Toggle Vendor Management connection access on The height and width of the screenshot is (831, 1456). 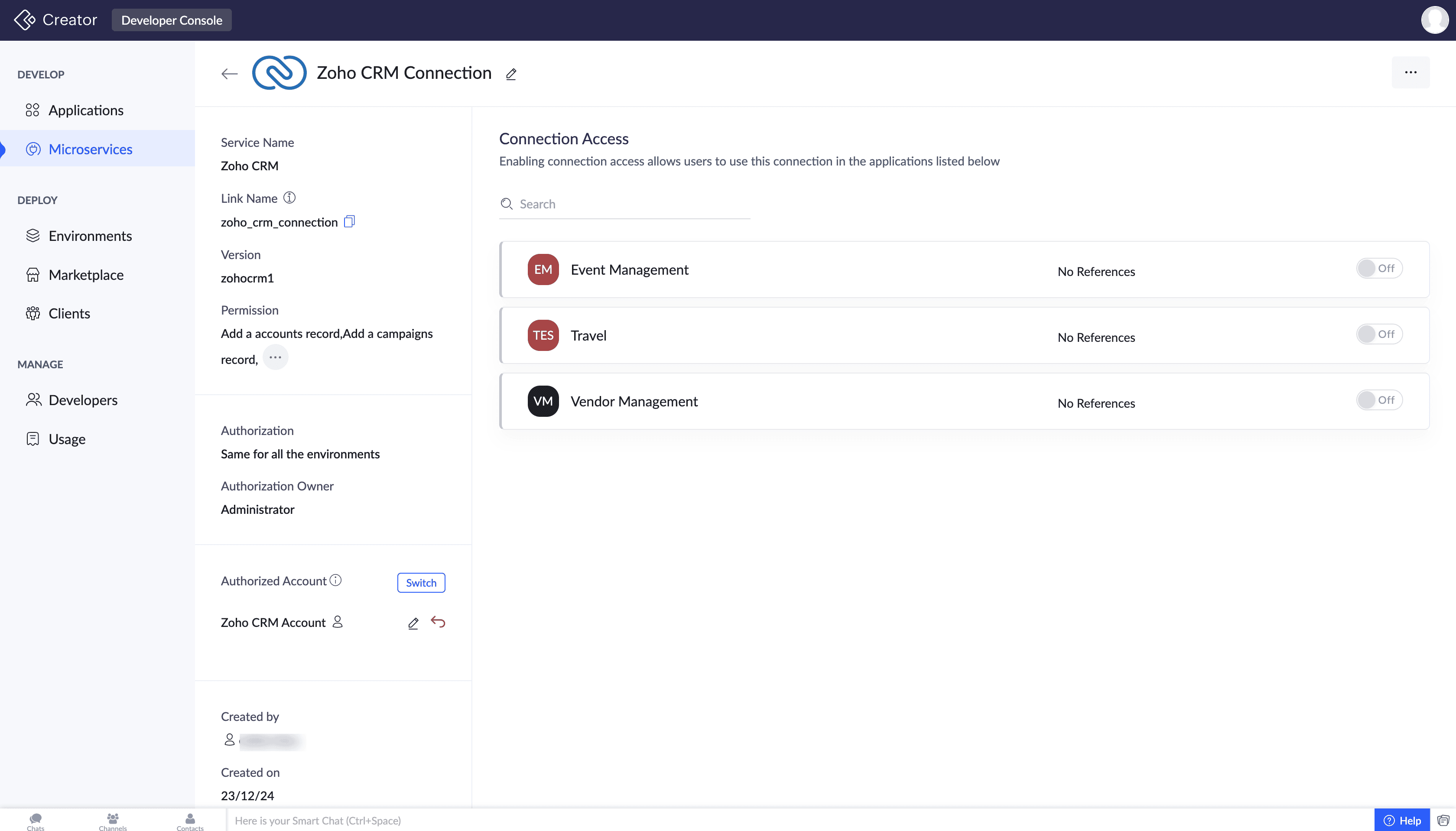[1378, 400]
